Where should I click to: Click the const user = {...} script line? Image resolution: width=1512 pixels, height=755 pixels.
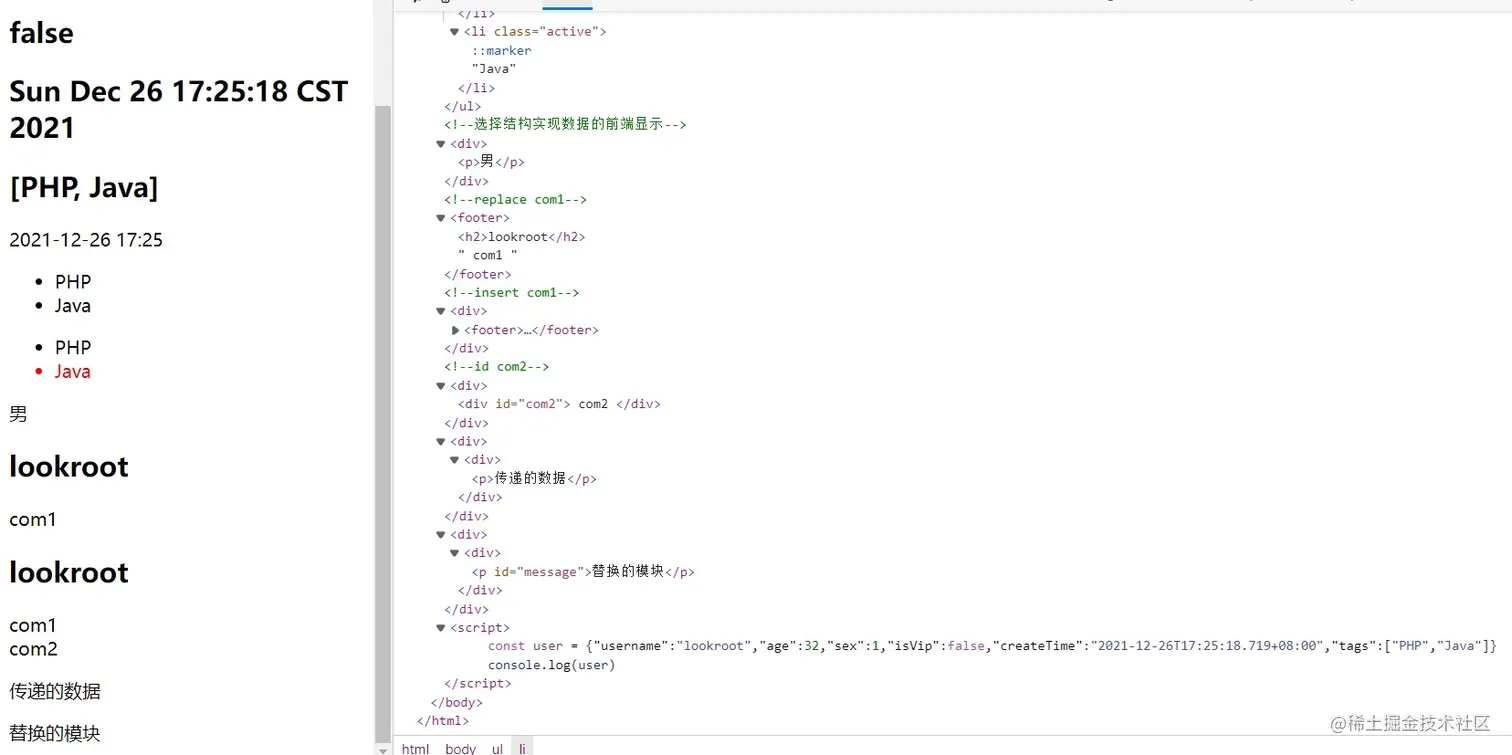coord(992,646)
